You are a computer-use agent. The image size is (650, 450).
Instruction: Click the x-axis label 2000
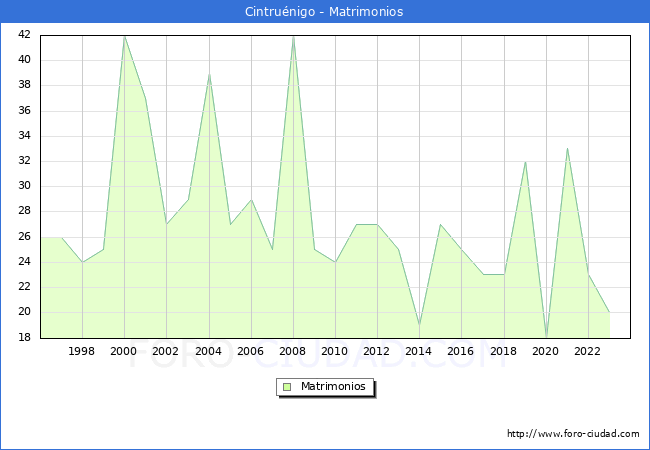pyautogui.click(x=124, y=351)
